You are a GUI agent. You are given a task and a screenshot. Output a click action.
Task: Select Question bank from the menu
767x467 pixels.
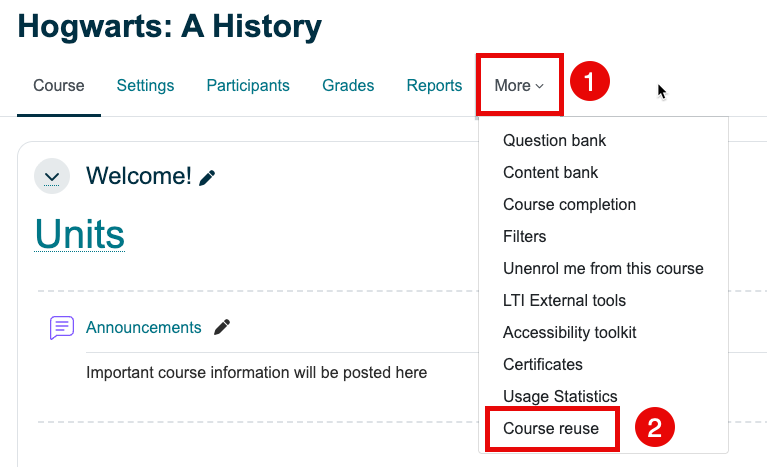coord(554,141)
